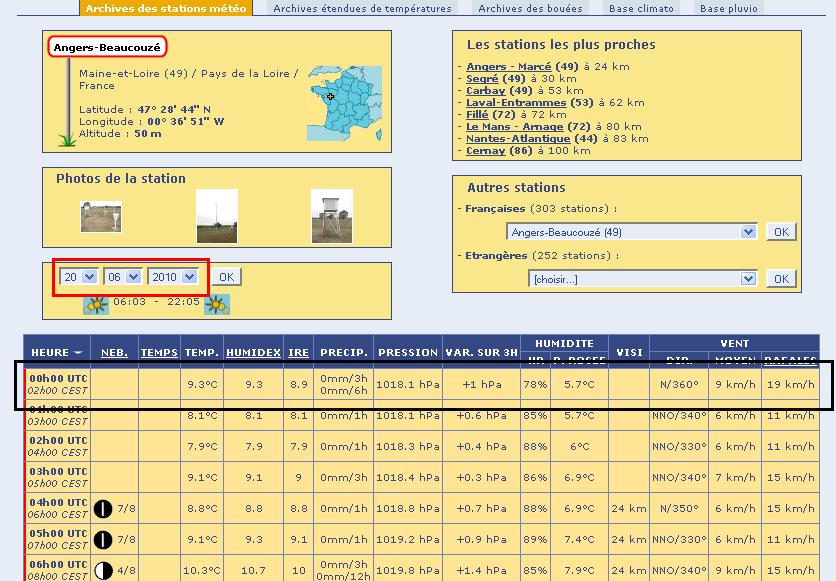Open the first station photo thumbnail

click(101, 216)
